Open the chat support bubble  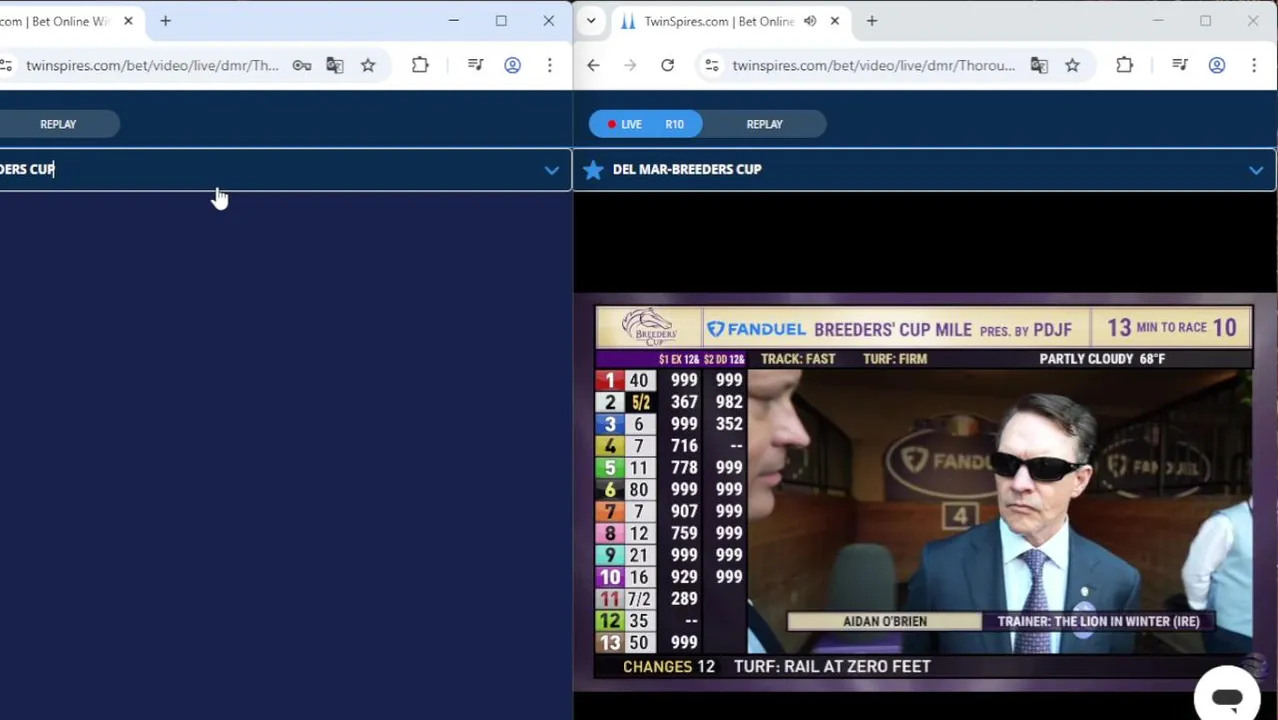(1227, 697)
